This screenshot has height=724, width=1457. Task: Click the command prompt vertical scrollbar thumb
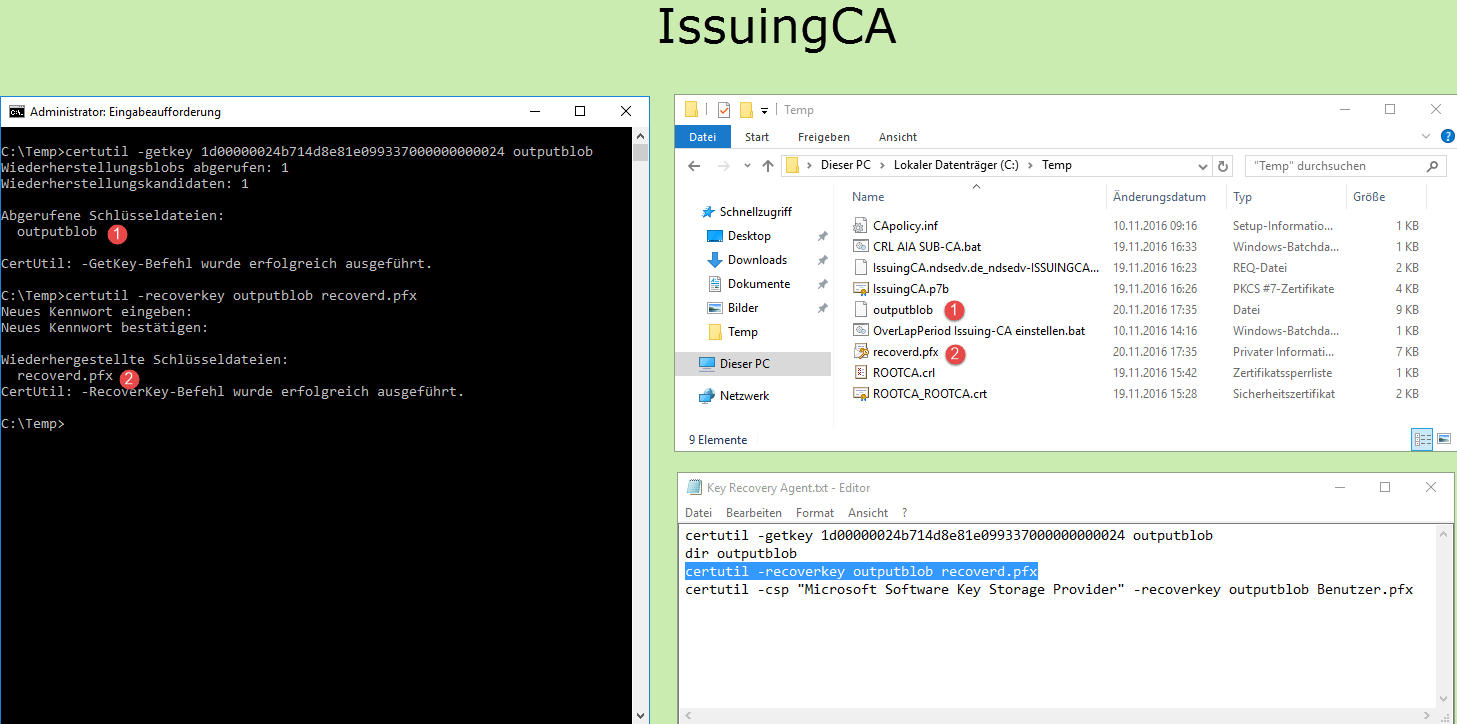pyautogui.click(x=641, y=154)
